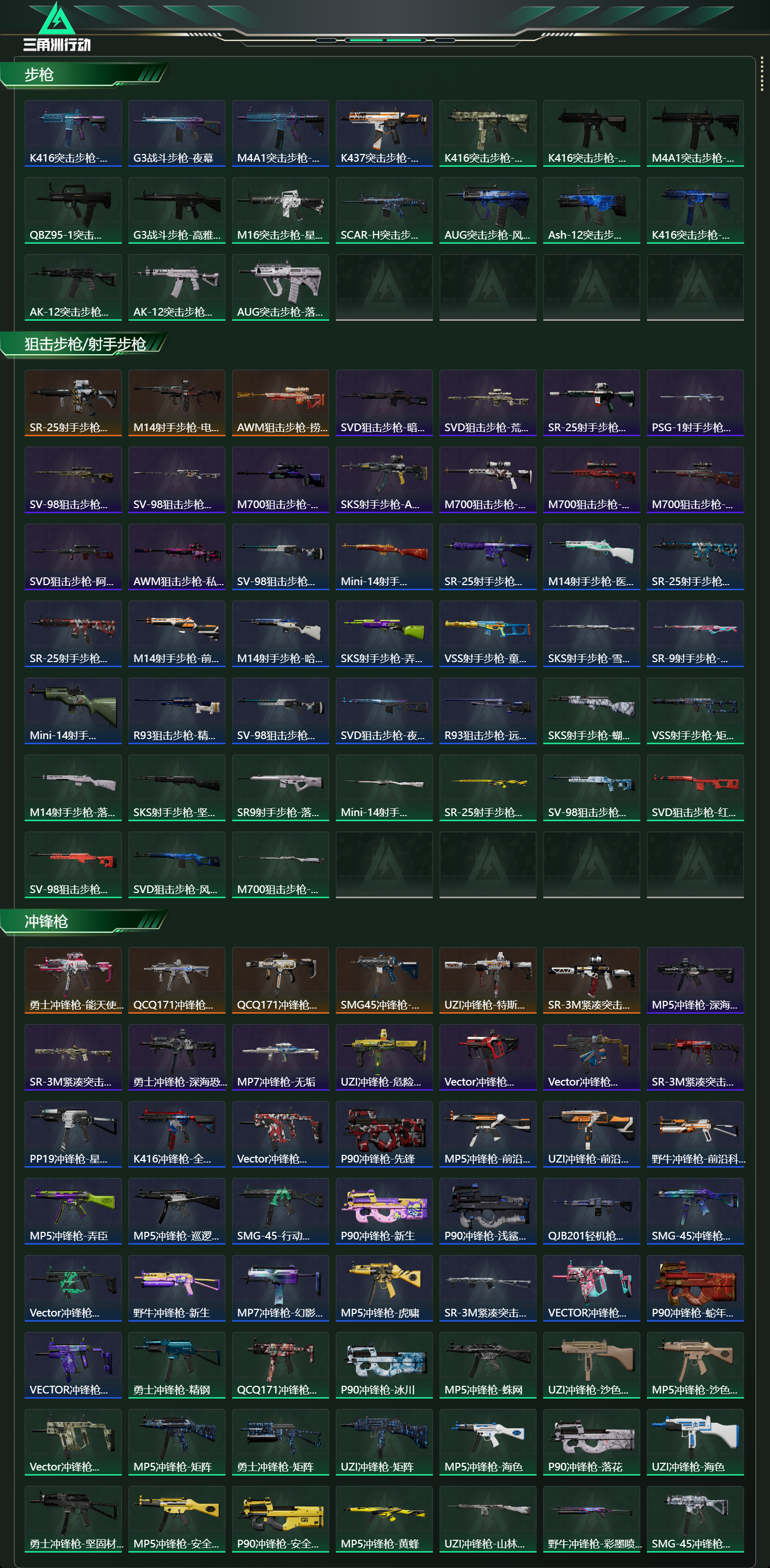The height and width of the screenshot is (1568, 770).
Task: Click the Ash-12 blue rifle skin icon
Action: (591, 210)
